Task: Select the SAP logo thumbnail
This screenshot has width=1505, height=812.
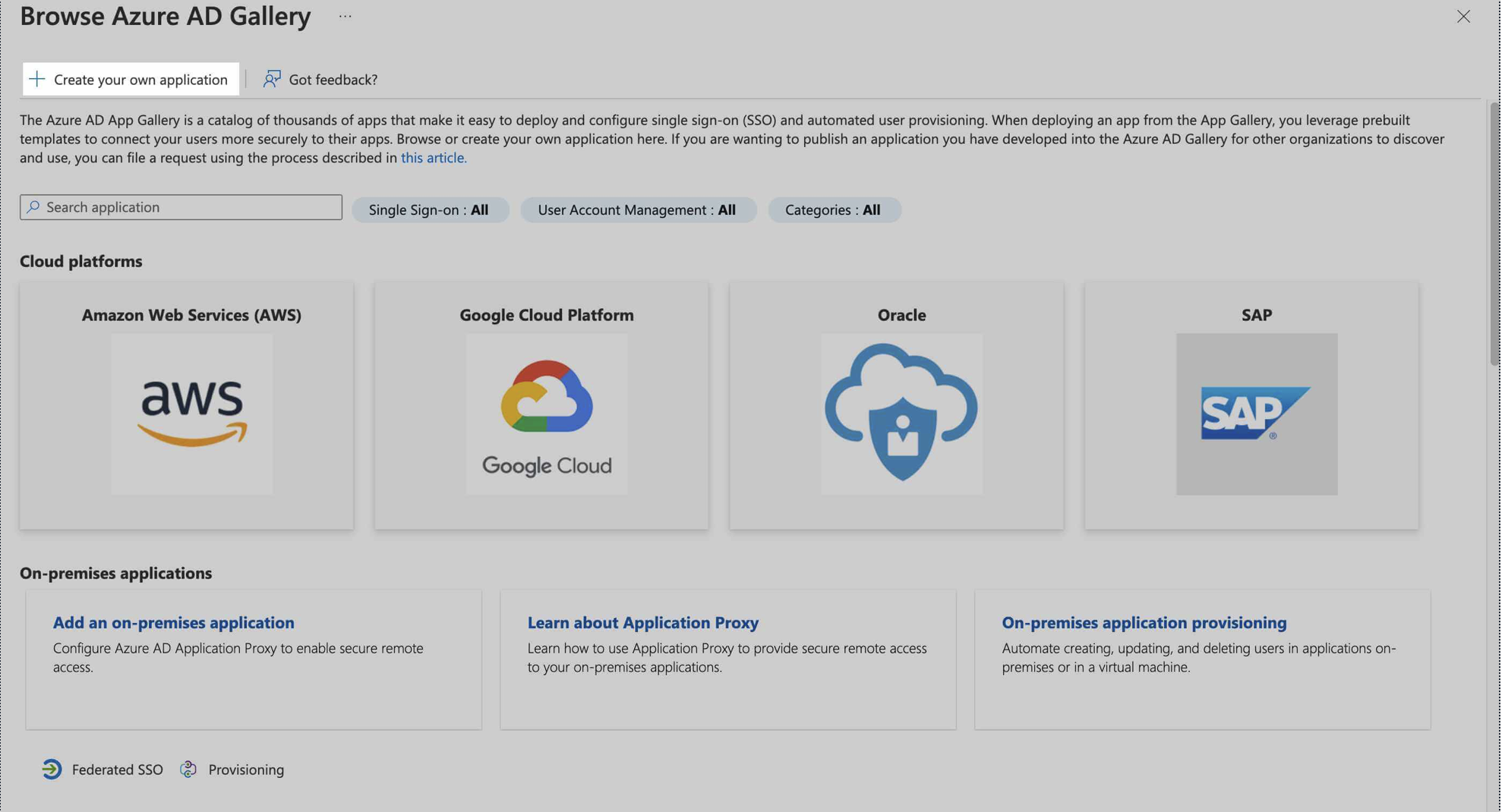Action: click(1257, 414)
